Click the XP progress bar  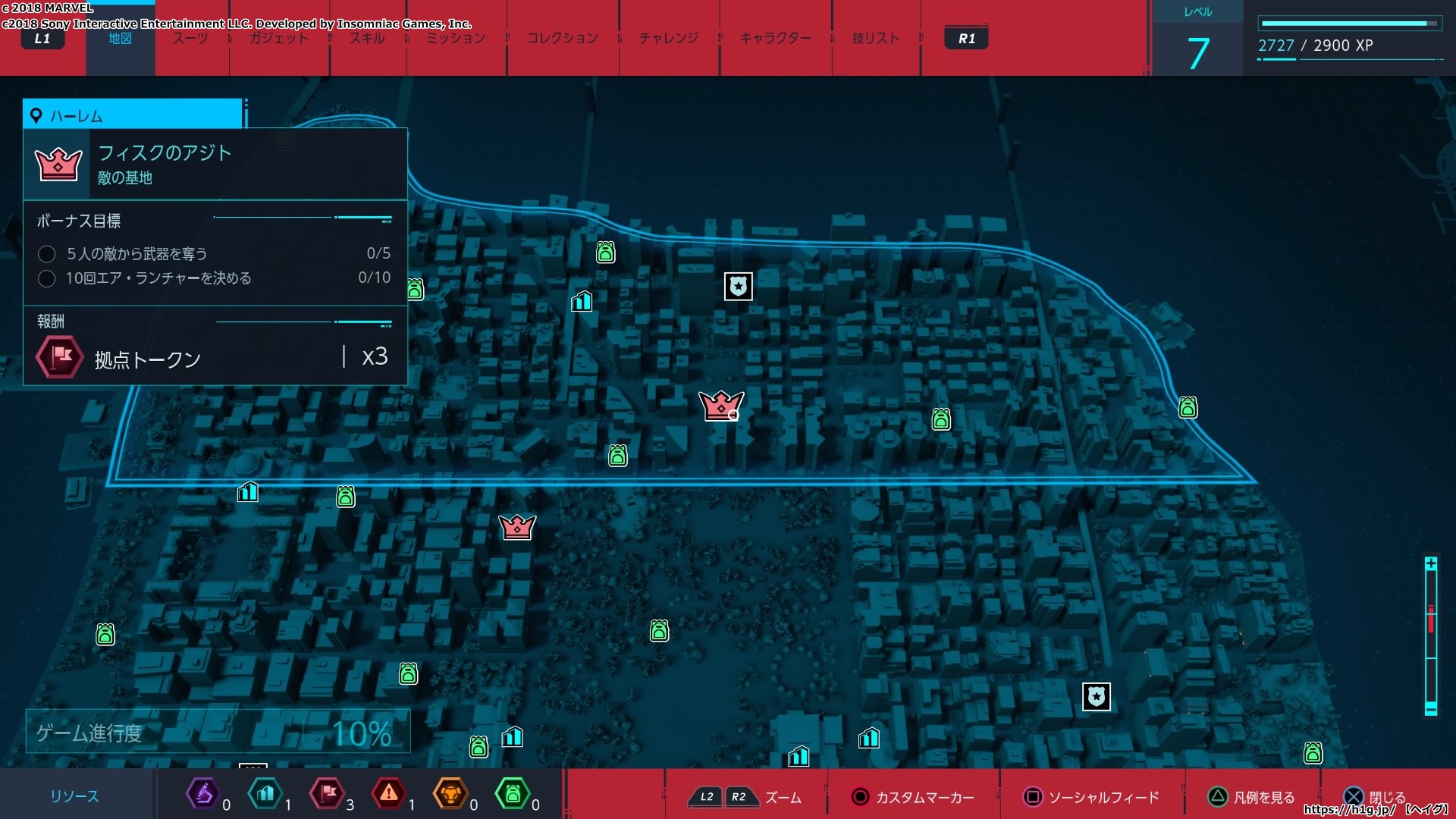pos(1351,24)
